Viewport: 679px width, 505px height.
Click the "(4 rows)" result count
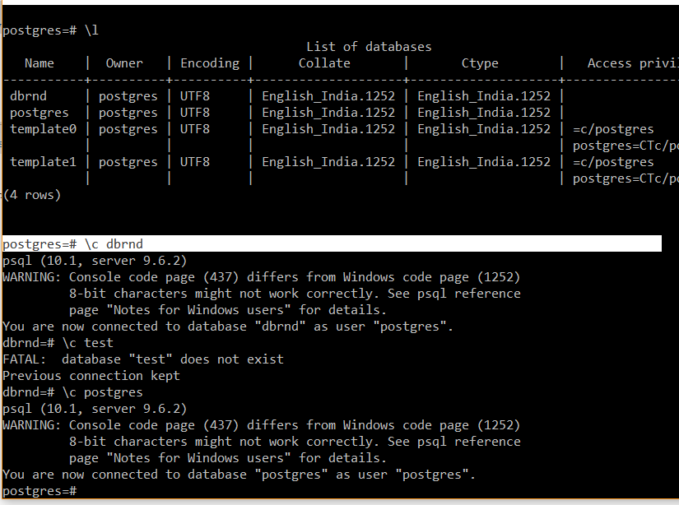click(x=32, y=195)
